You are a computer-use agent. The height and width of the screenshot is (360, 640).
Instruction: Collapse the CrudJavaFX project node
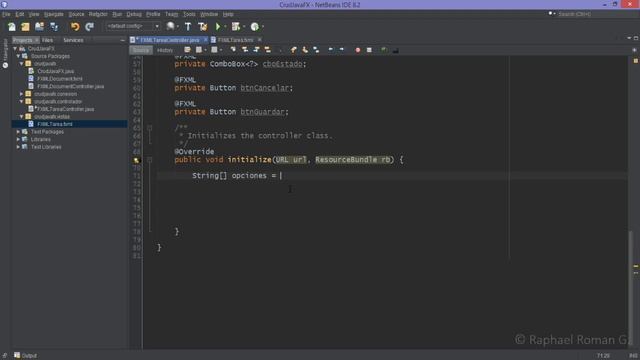click(15, 49)
